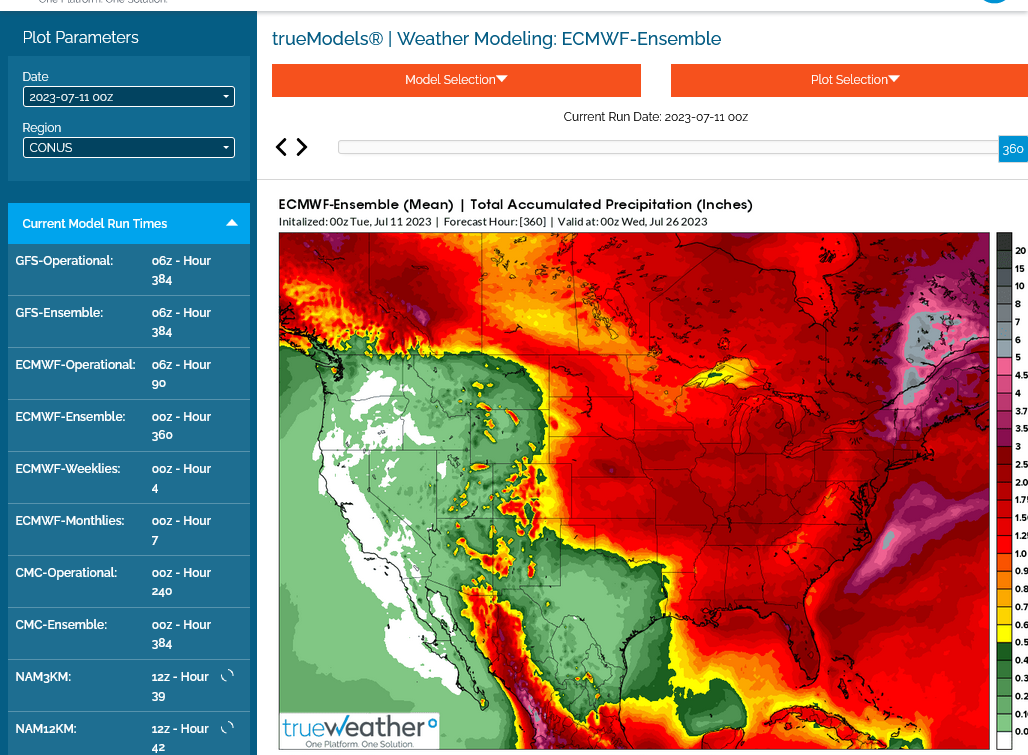Select NAM3KM model run row
Viewport: 1028px width, 755px height.
click(129, 686)
